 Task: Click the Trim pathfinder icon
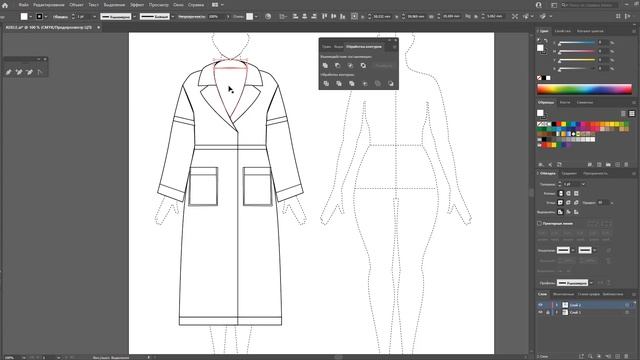(338, 83)
